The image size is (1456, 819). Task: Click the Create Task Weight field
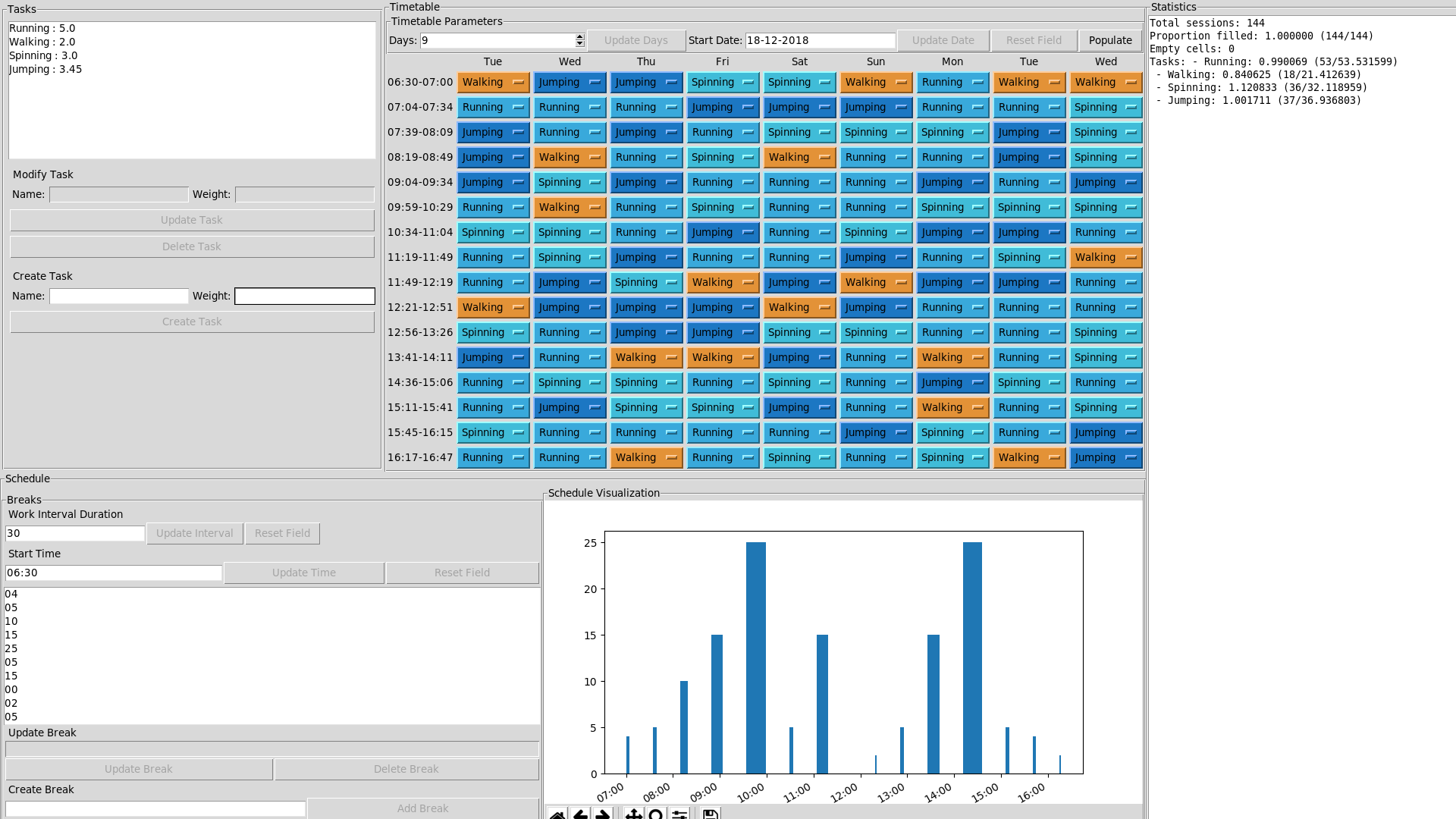pyautogui.click(x=304, y=296)
